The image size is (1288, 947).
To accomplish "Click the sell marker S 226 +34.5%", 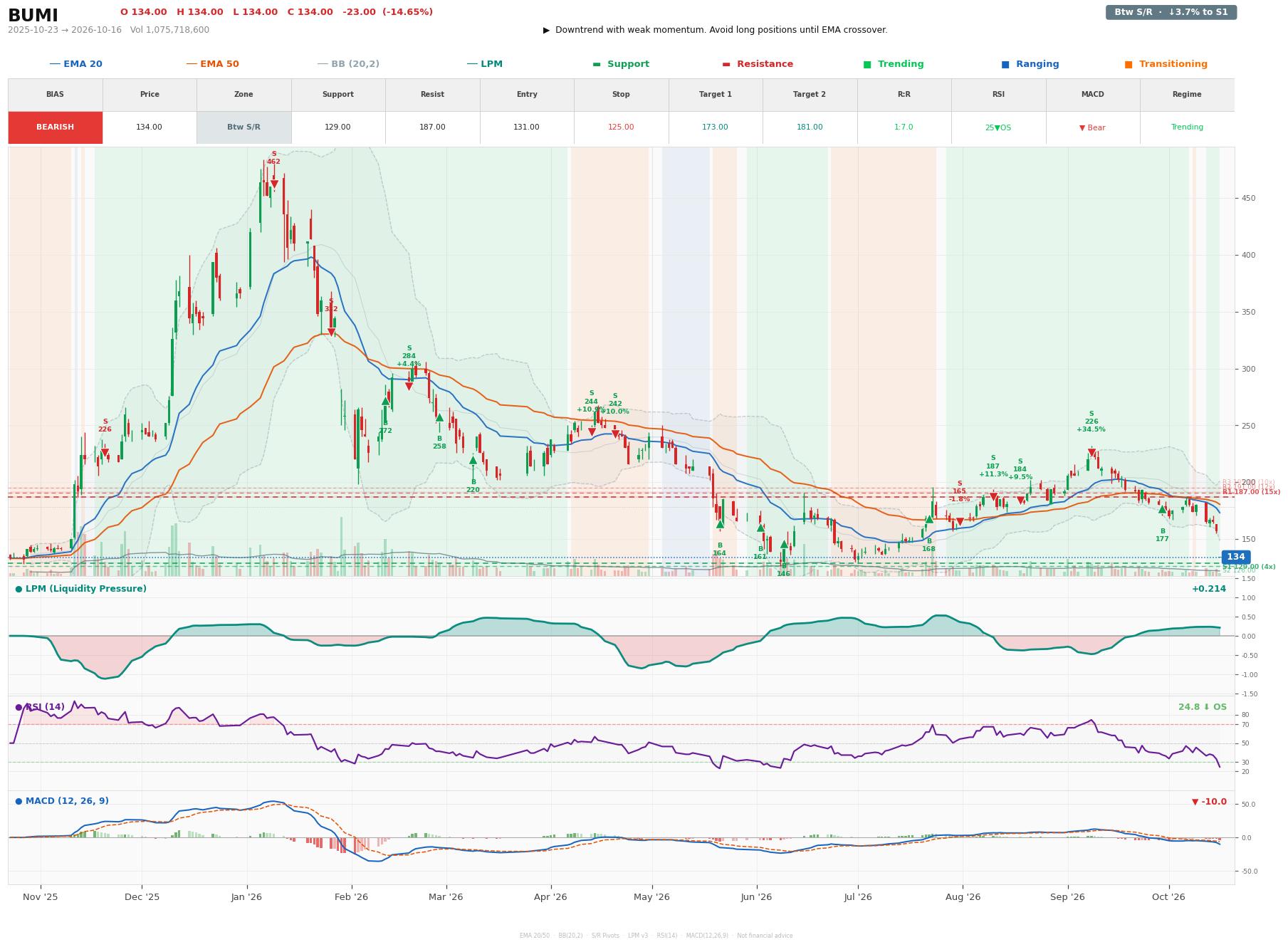I will click(x=1091, y=452).
